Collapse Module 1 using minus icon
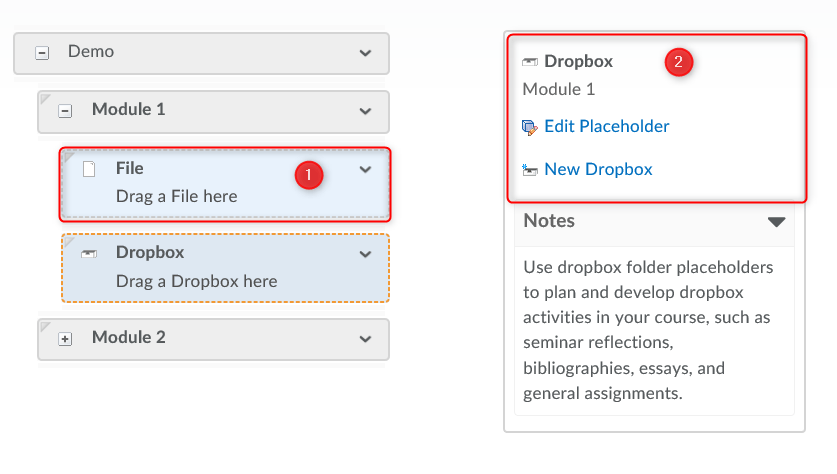Image resolution: width=837 pixels, height=474 pixels. pyautogui.click(x=65, y=111)
